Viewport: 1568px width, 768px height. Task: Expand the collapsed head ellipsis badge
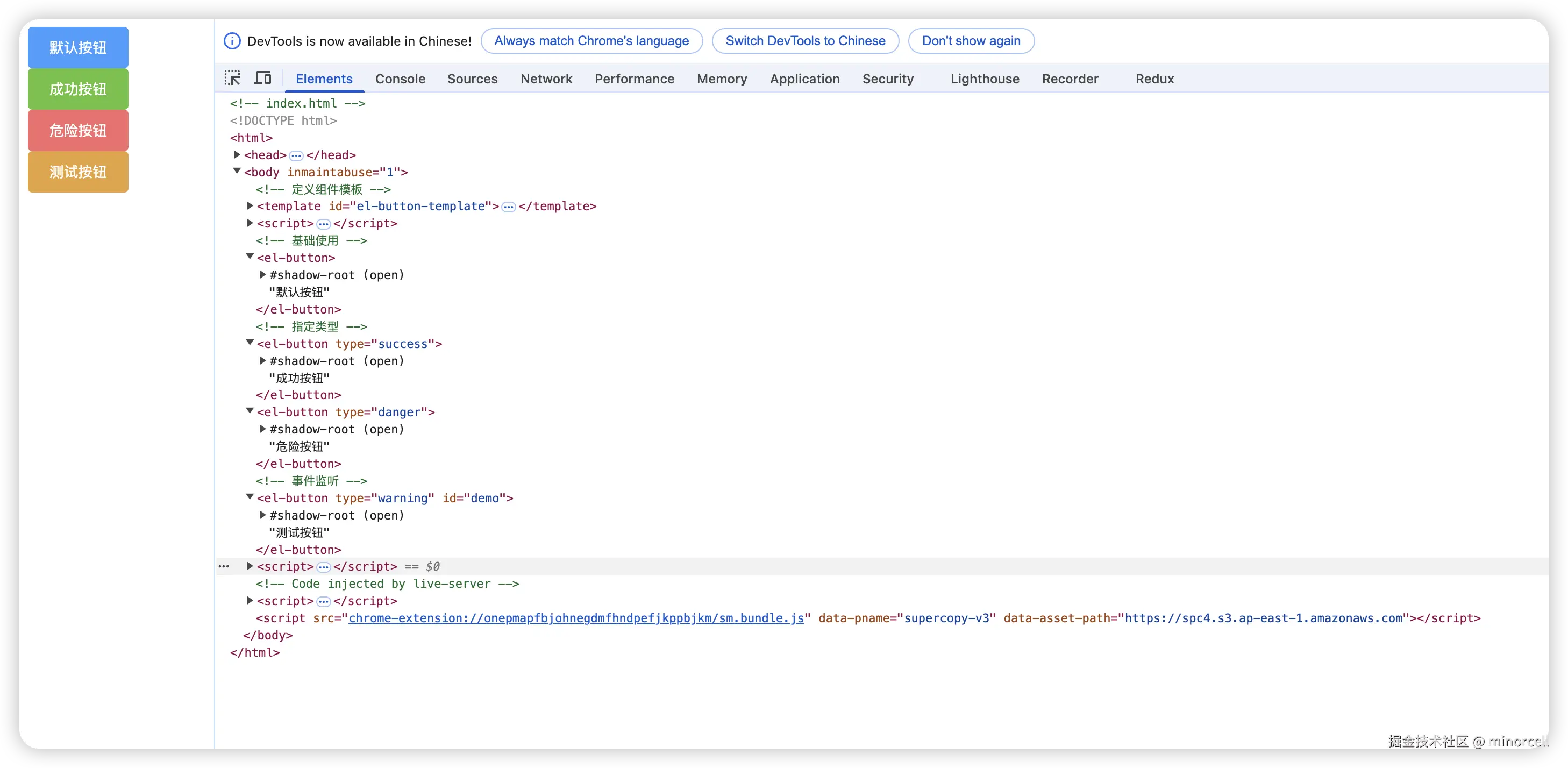[x=296, y=155]
